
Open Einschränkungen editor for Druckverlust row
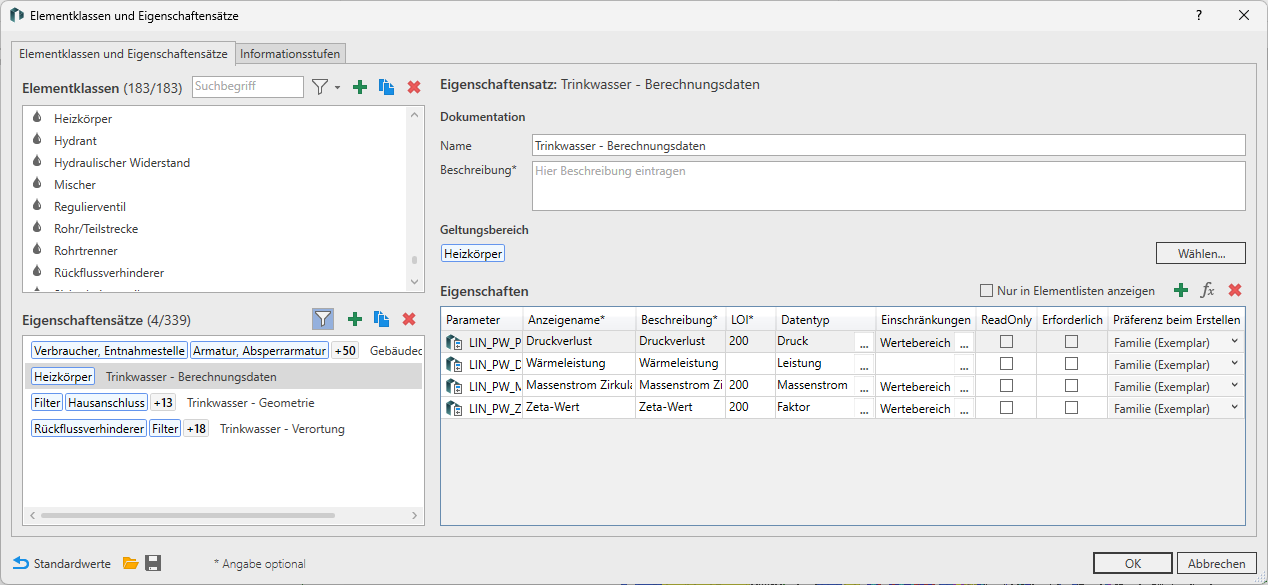pos(964,343)
